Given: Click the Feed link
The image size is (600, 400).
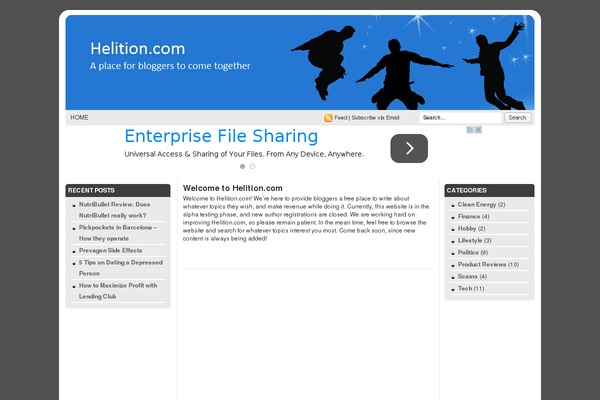Looking at the screenshot, I should 341,118.
